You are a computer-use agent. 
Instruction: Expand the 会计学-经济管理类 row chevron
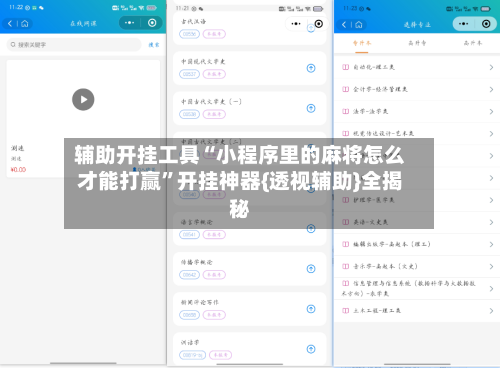(x=491, y=89)
